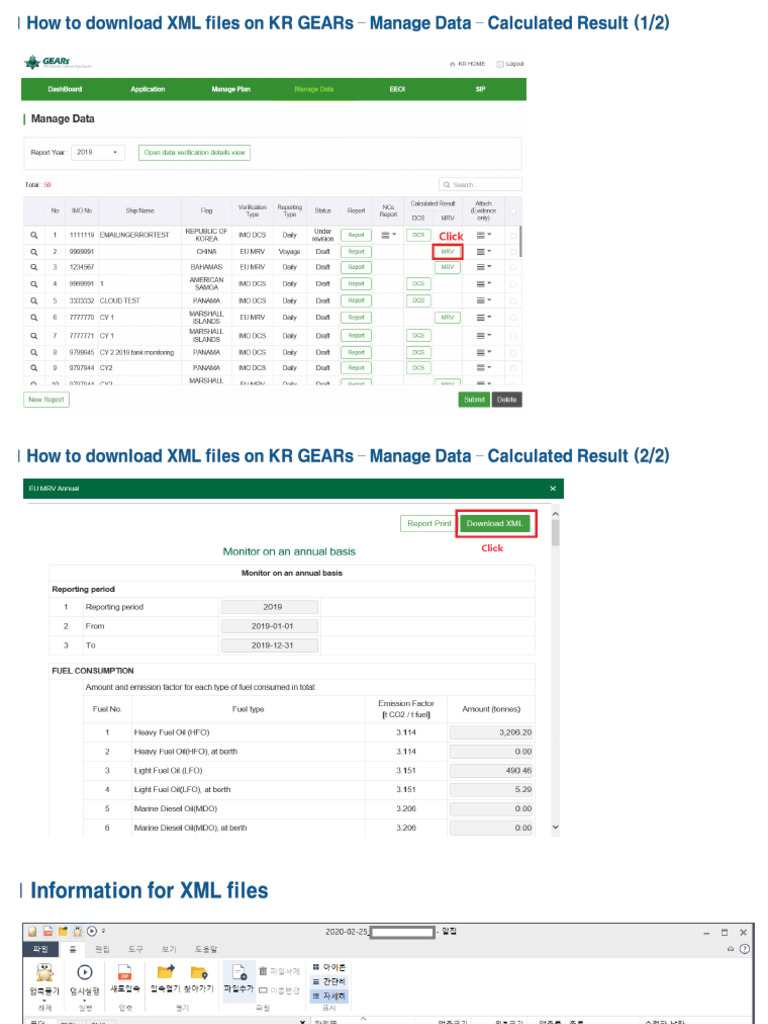
Task: Open the 편집 ribbon tab
Action: pyautogui.click(x=102, y=949)
